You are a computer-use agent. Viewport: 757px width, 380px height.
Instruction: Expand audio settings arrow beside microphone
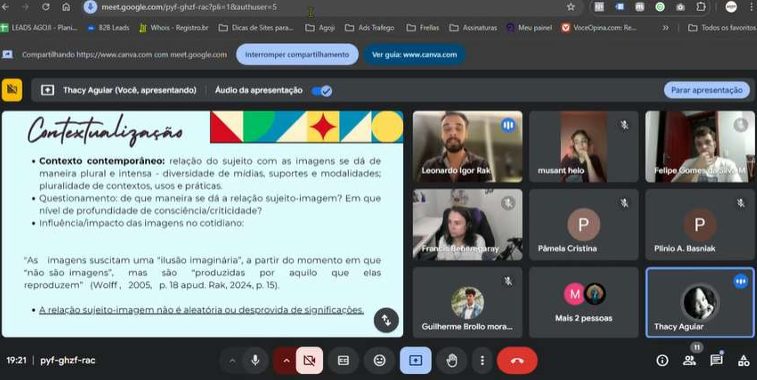pos(232,360)
